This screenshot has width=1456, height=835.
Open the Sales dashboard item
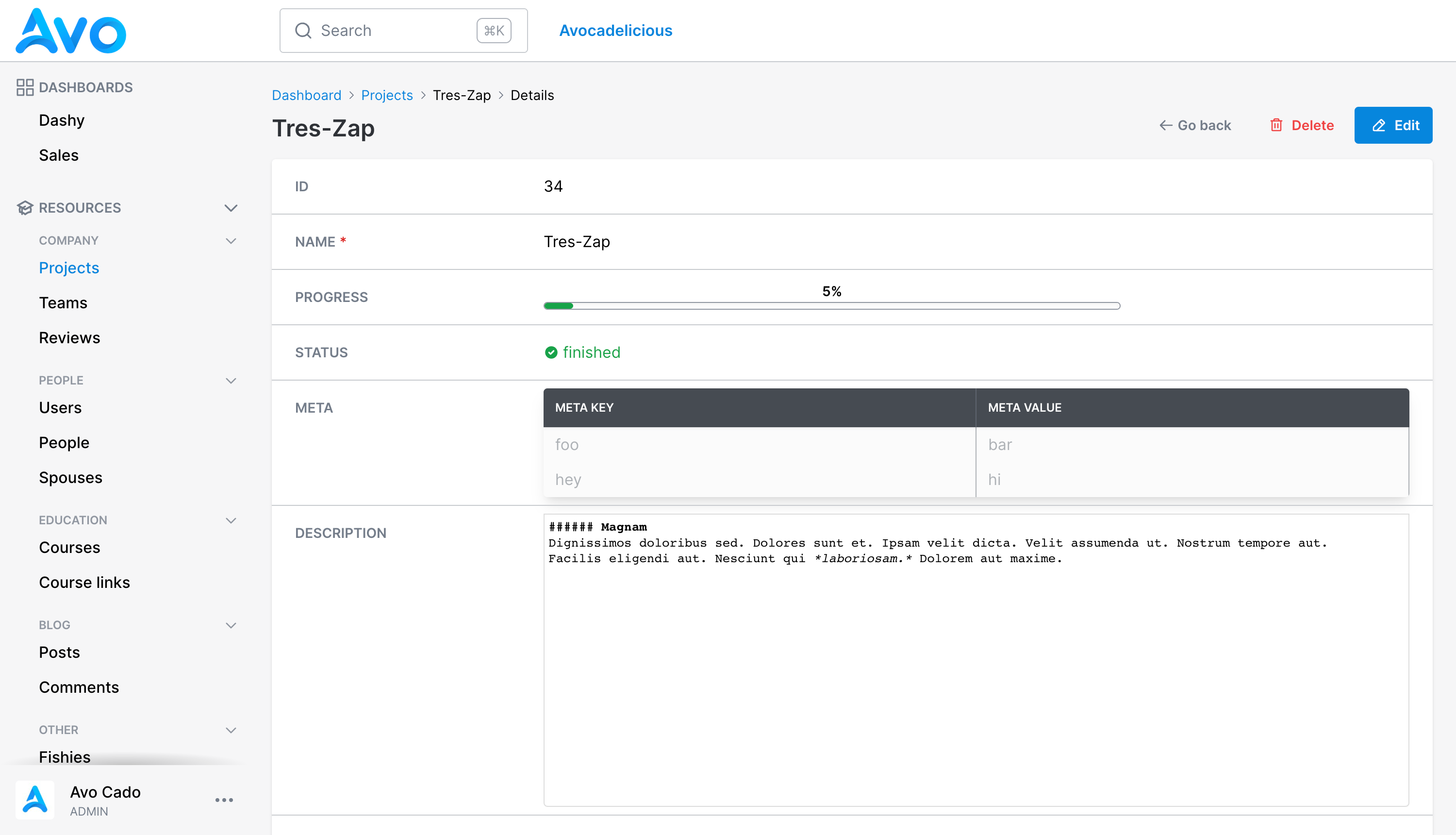(58, 155)
